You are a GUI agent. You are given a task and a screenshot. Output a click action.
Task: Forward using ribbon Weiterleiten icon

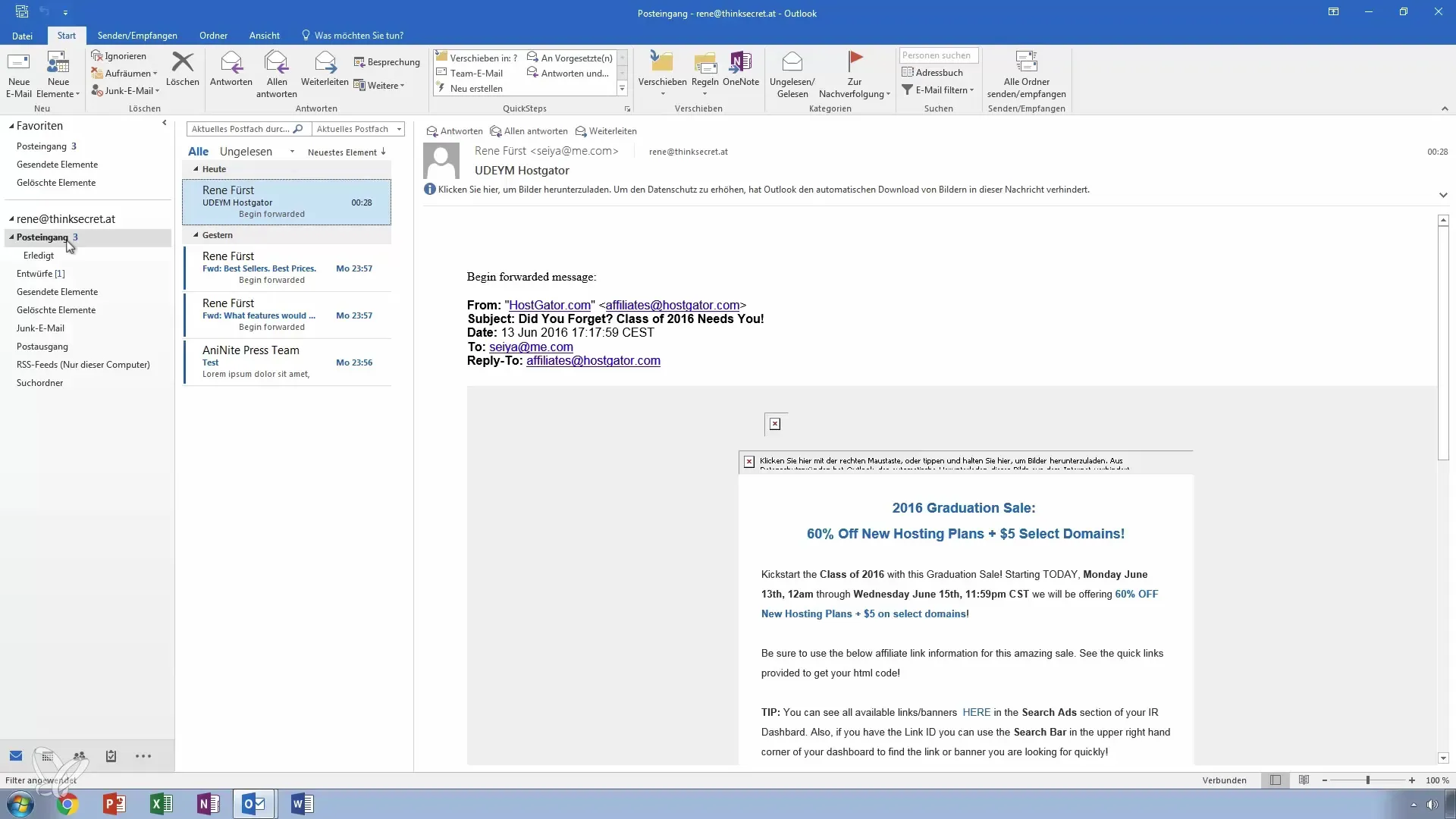click(x=325, y=62)
